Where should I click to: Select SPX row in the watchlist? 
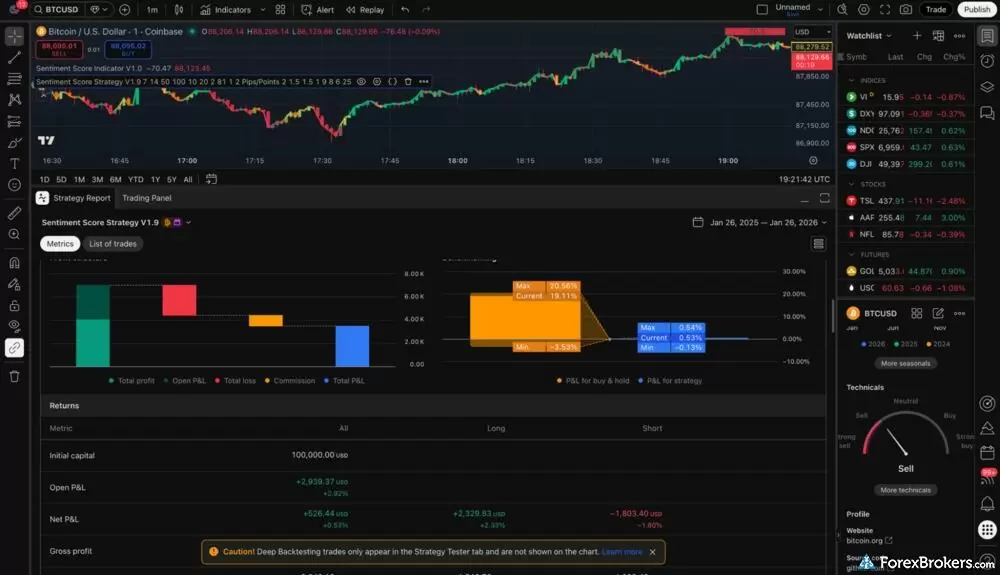(906, 147)
